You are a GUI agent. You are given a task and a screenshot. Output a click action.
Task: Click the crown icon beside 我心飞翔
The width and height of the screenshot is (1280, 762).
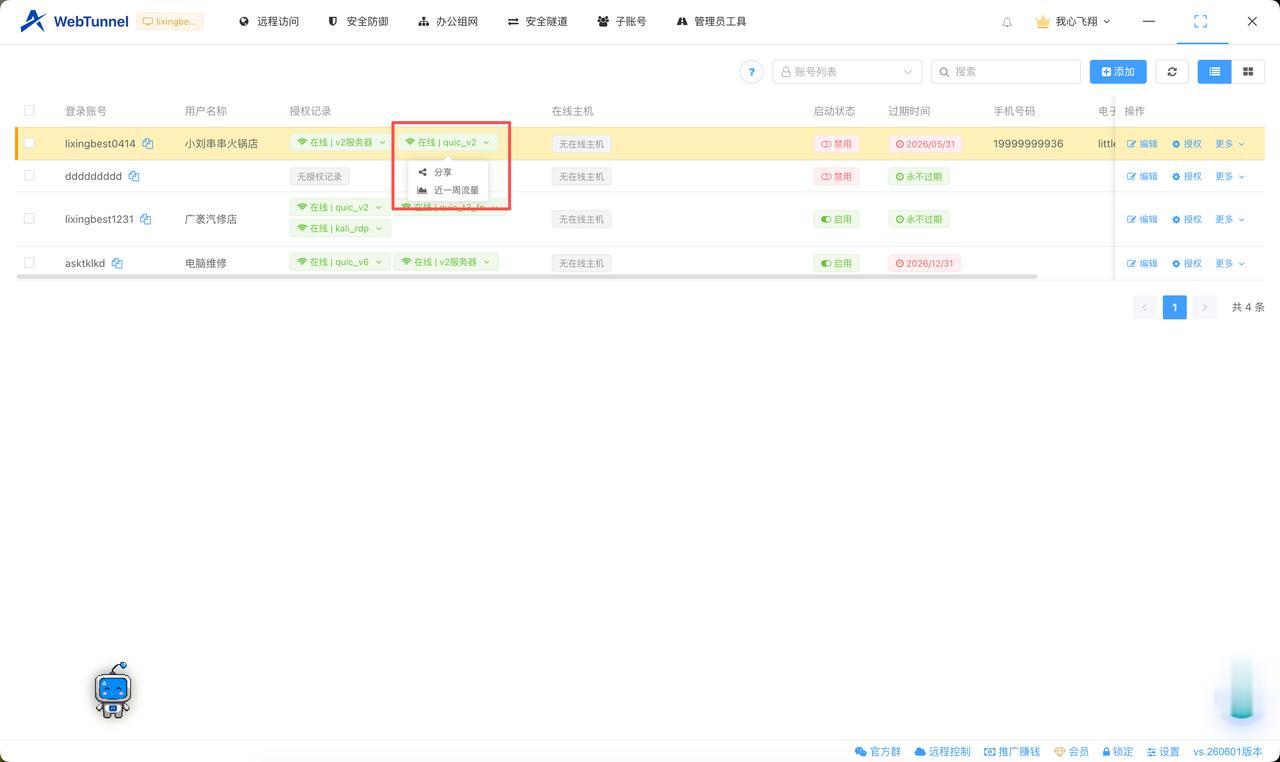click(1042, 21)
